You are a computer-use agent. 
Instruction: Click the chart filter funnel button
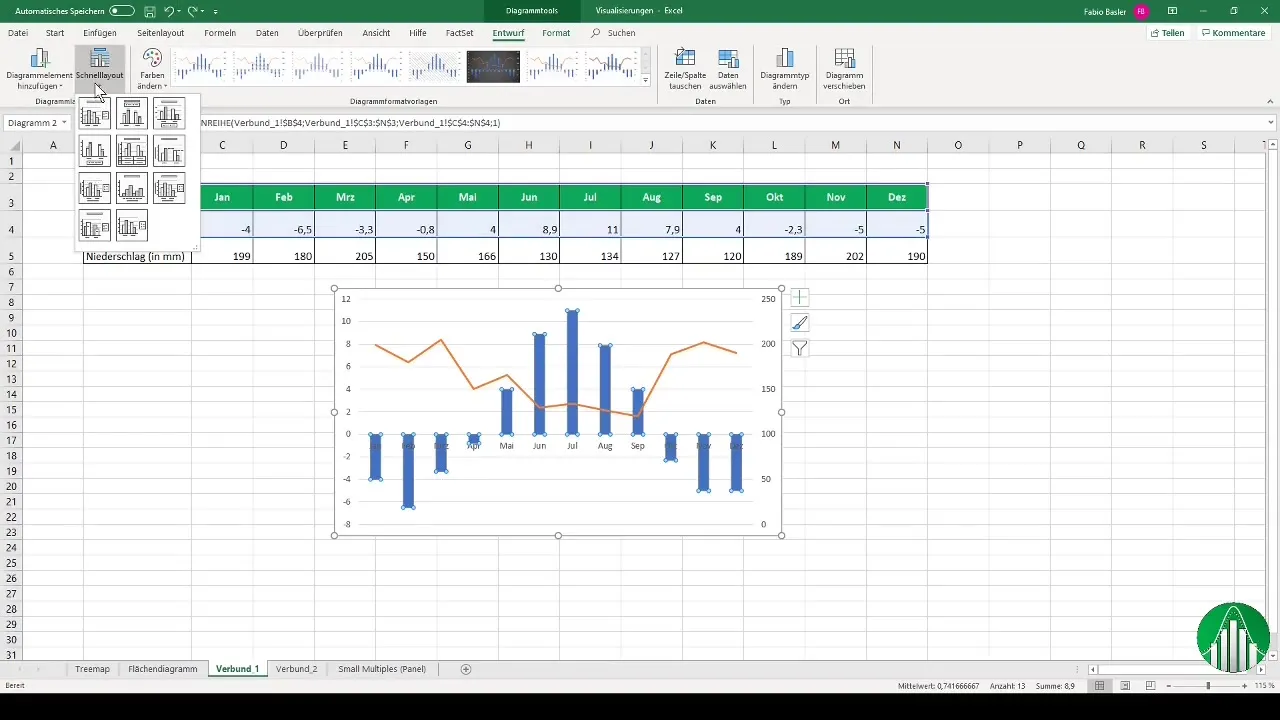pyautogui.click(x=800, y=348)
